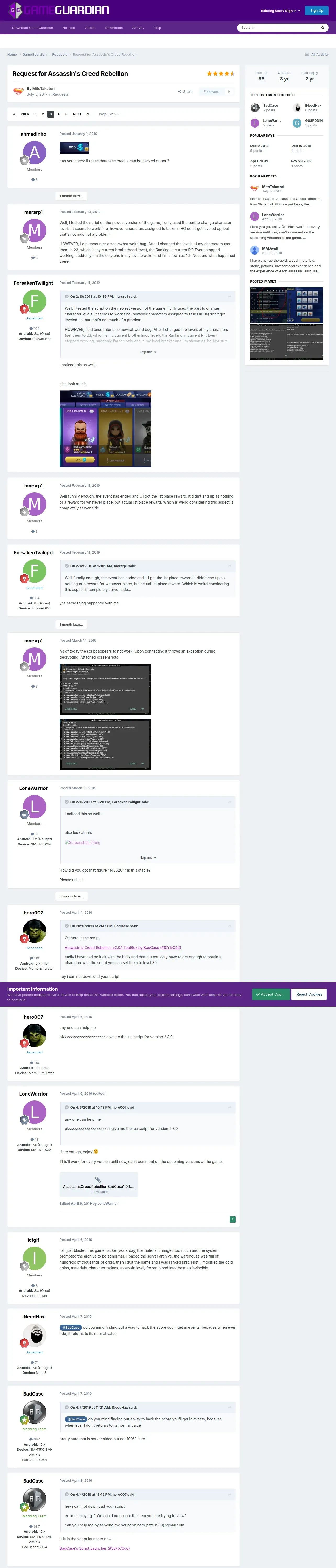
Task: Open Existing user Sign In dropdown
Action: [281, 10]
